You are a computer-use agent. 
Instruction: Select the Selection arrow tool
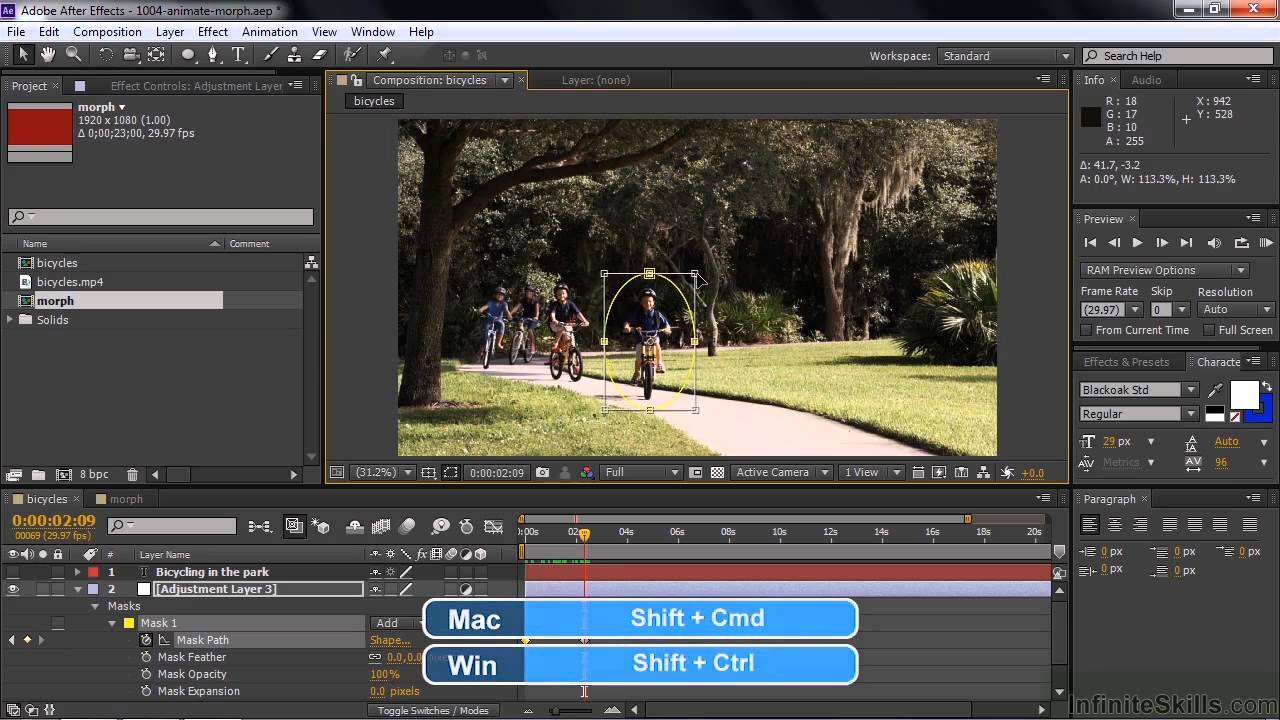coord(23,55)
